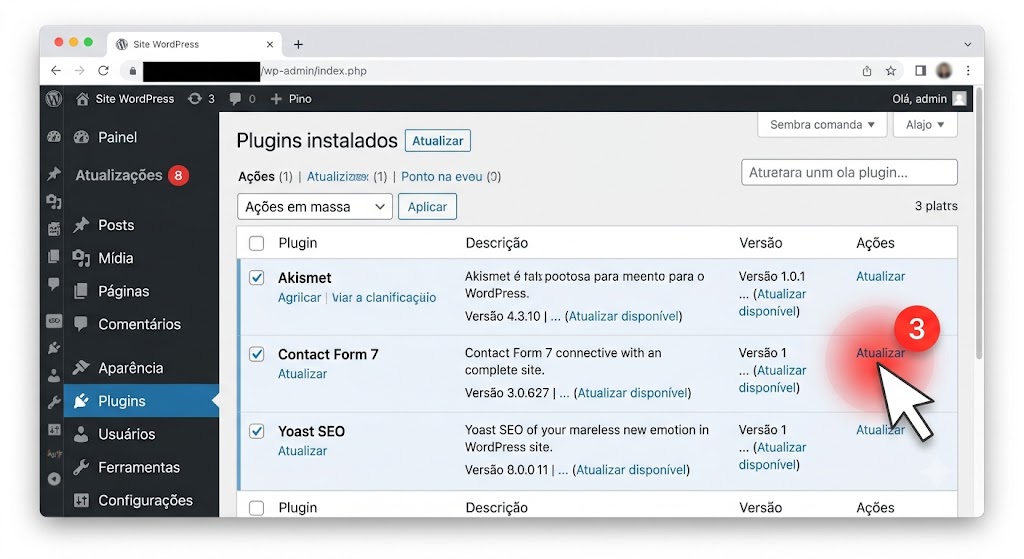This screenshot has width=1024, height=559.
Task: Click the share icon in the address bar
Action: [867, 71]
